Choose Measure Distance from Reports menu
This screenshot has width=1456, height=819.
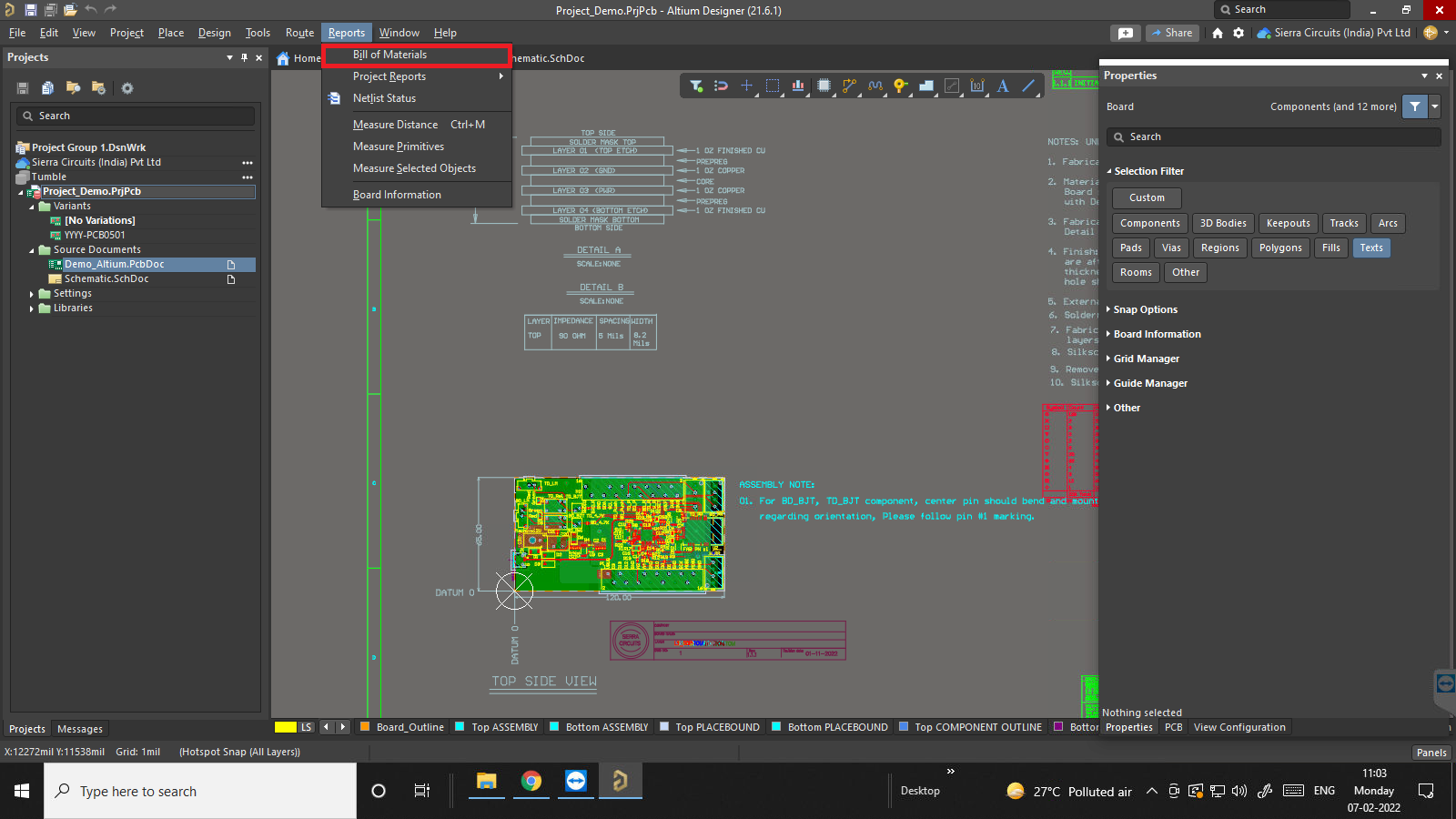417,125
